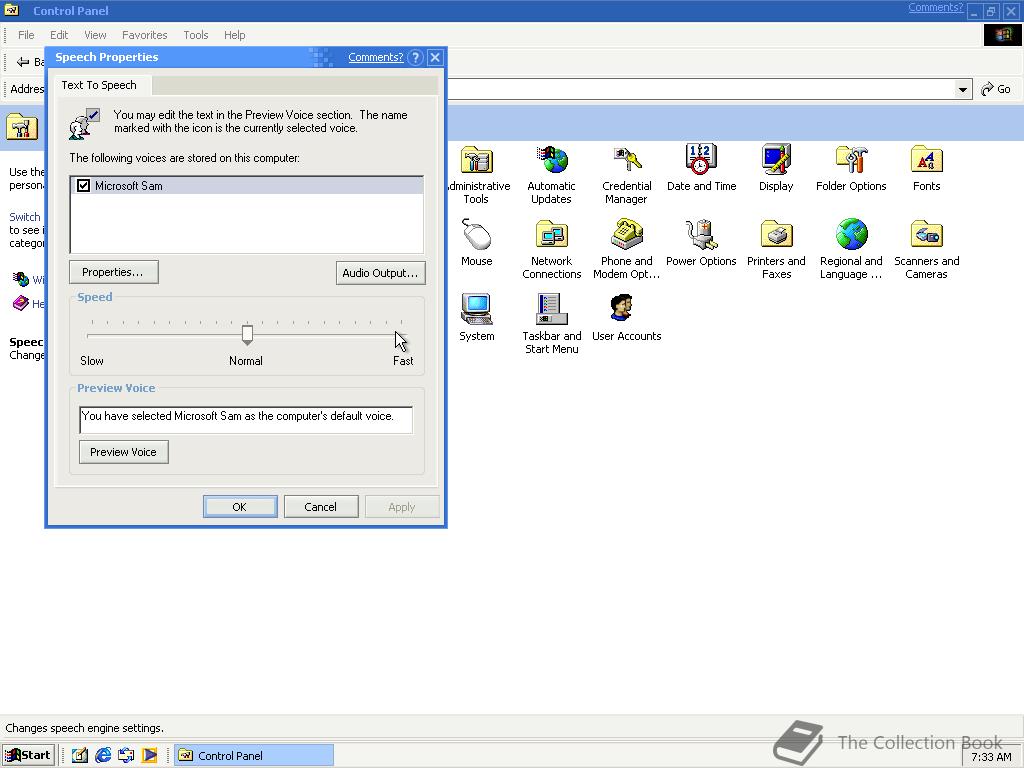Open the Help menu
The image size is (1024, 768).
234,35
